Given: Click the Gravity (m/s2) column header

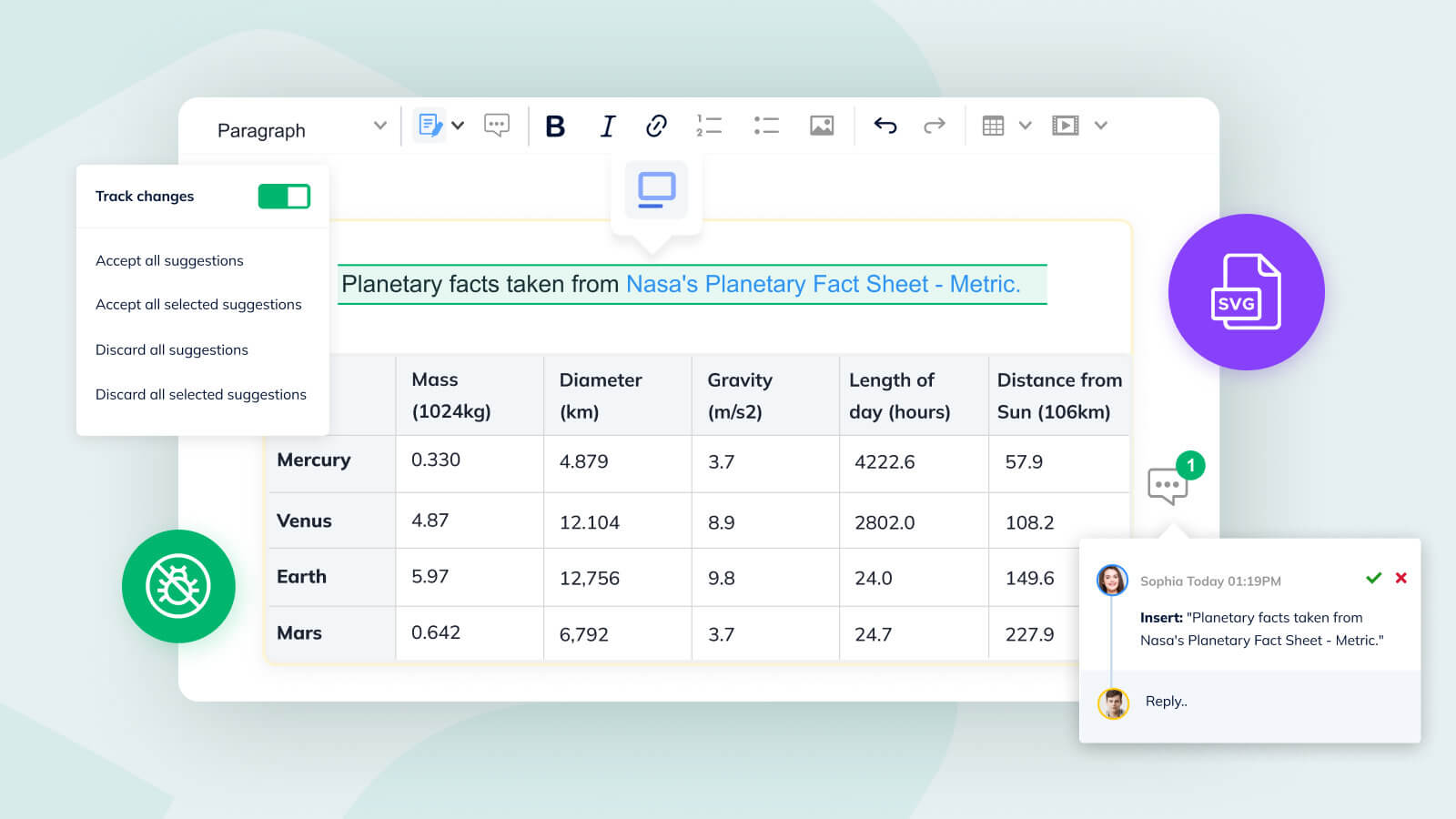Looking at the screenshot, I should coord(766,396).
